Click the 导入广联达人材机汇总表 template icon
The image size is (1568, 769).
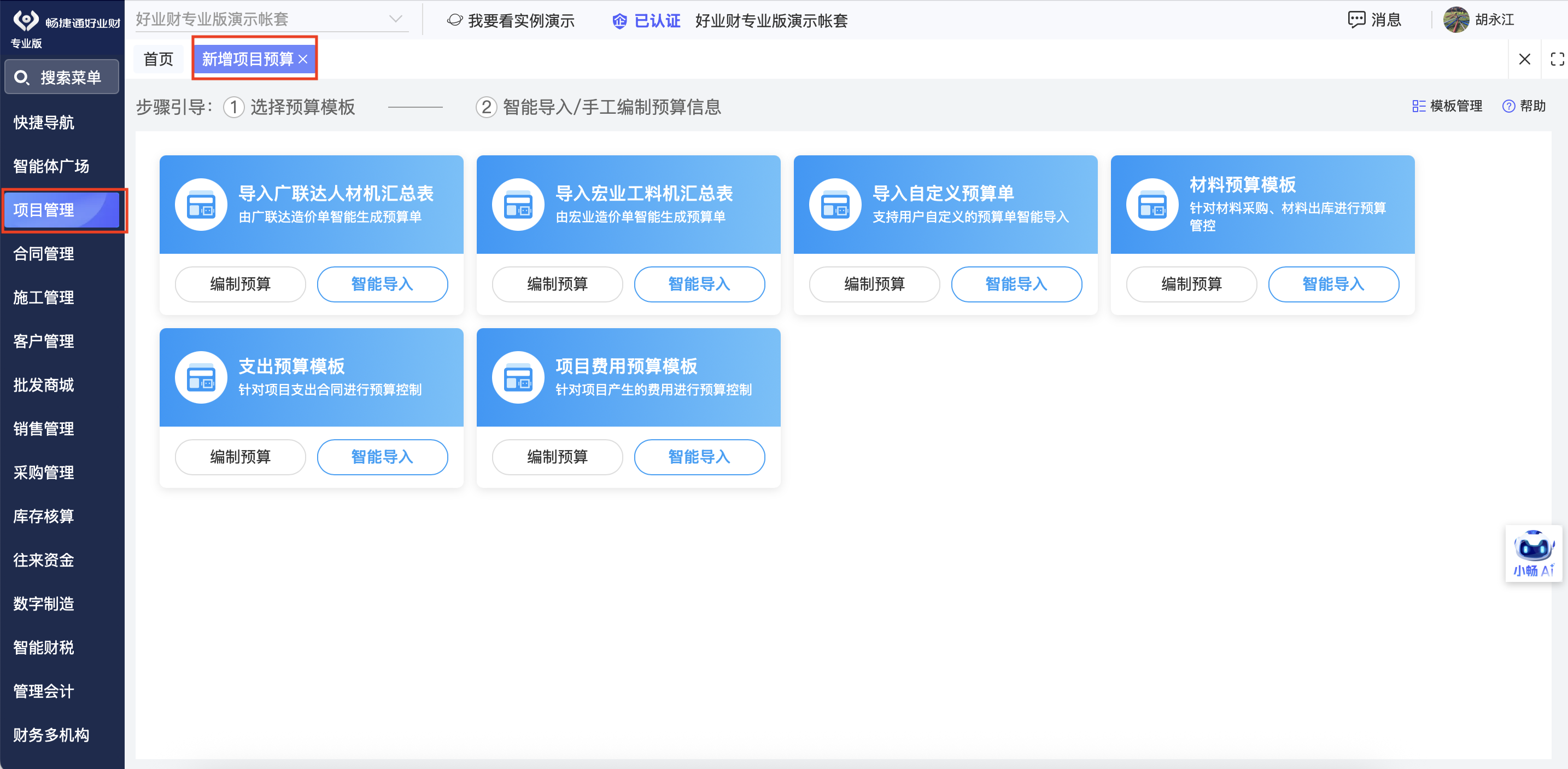[202, 205]
